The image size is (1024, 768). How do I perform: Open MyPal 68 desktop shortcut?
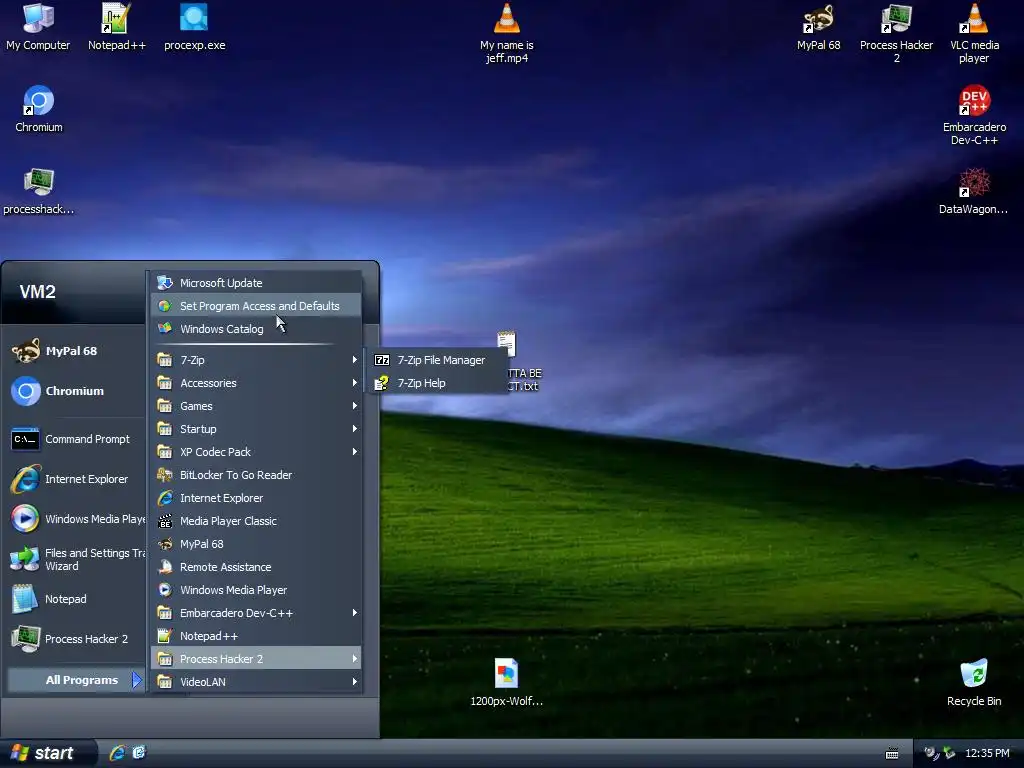(x=818, y=27)
